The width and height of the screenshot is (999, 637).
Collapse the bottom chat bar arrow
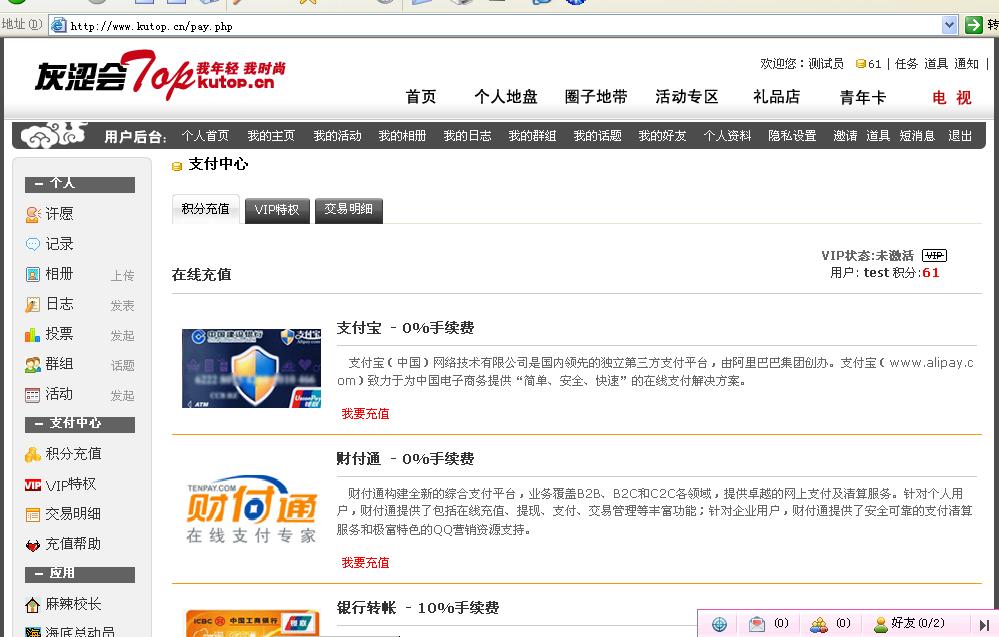pyautogui.click(x=984, y=625)
